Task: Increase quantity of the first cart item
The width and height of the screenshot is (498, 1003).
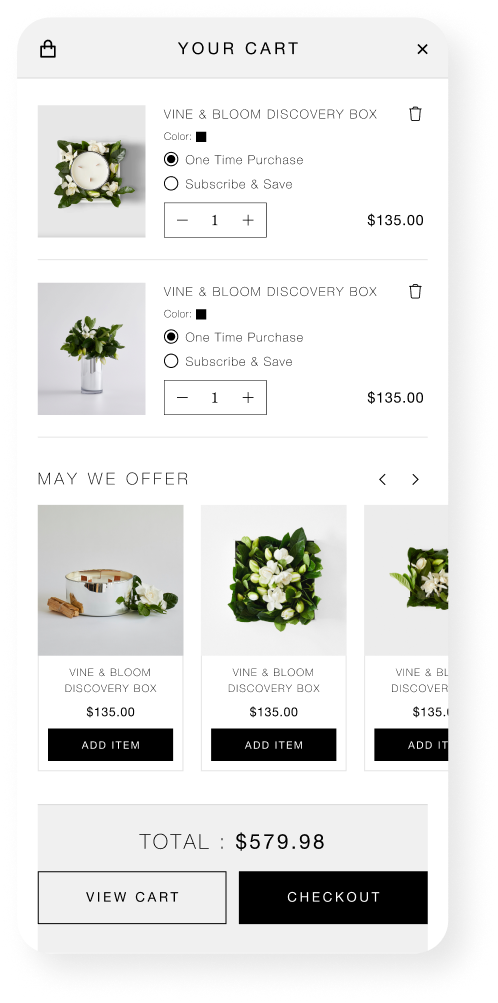Action: click(x=248, y=220)
